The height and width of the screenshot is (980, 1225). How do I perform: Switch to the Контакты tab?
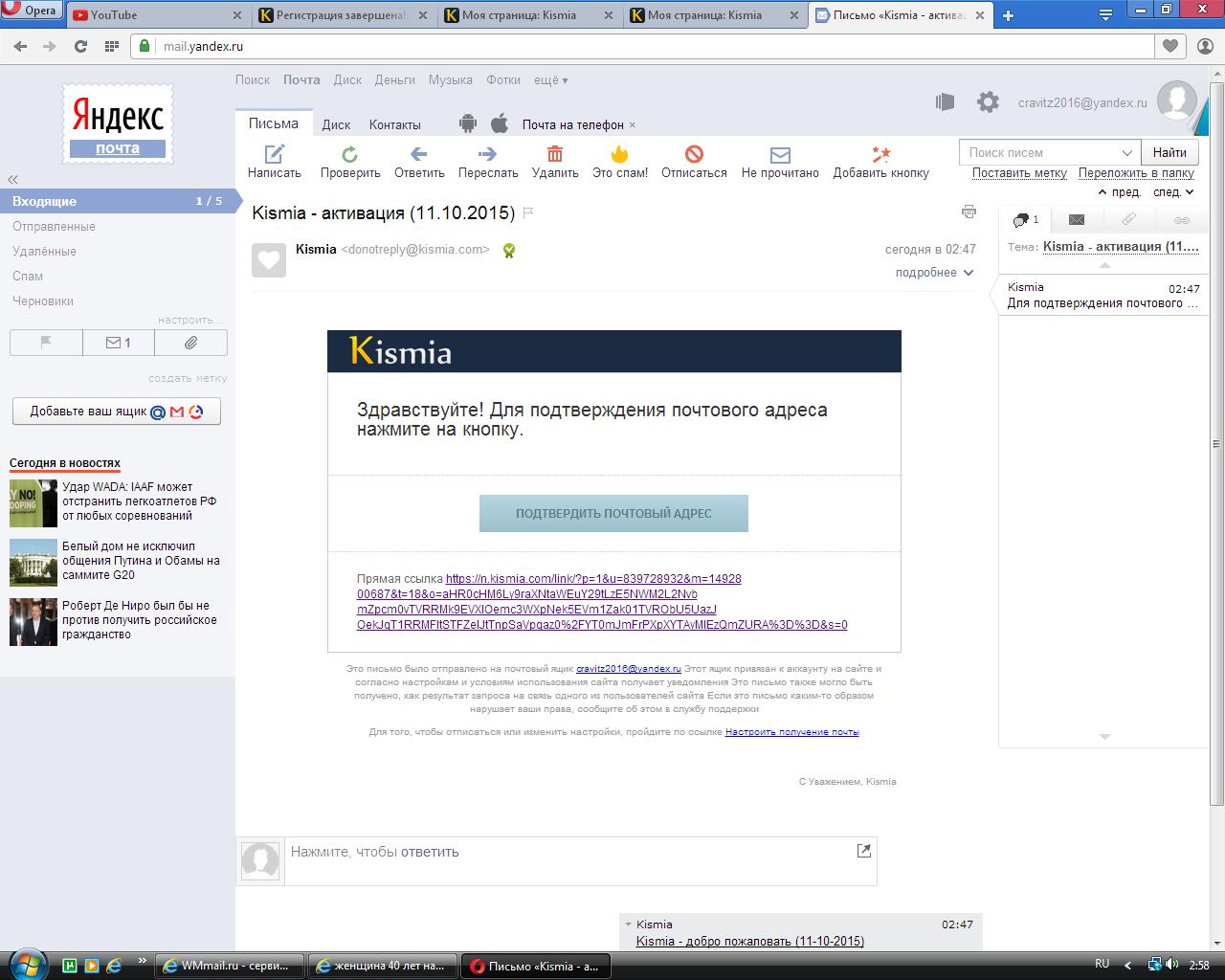tap(395, 124)
